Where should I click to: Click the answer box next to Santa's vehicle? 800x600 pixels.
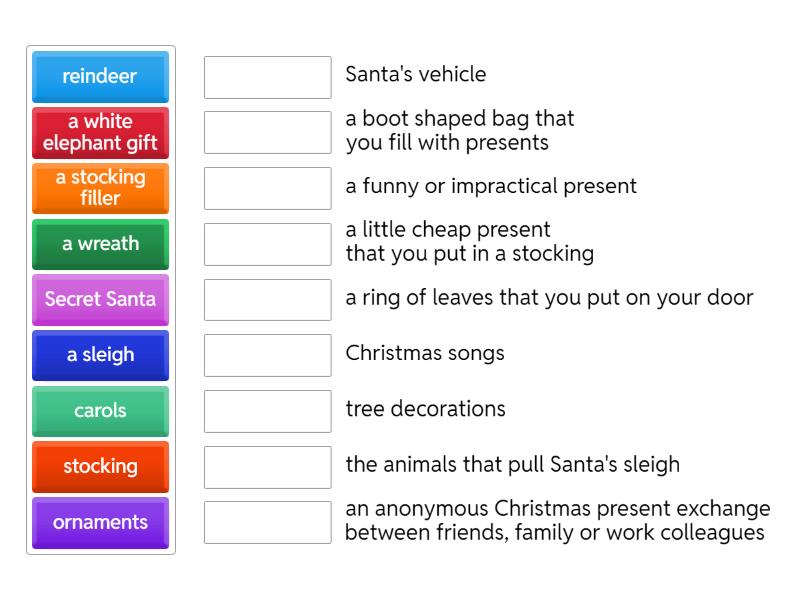click(267, 77)
